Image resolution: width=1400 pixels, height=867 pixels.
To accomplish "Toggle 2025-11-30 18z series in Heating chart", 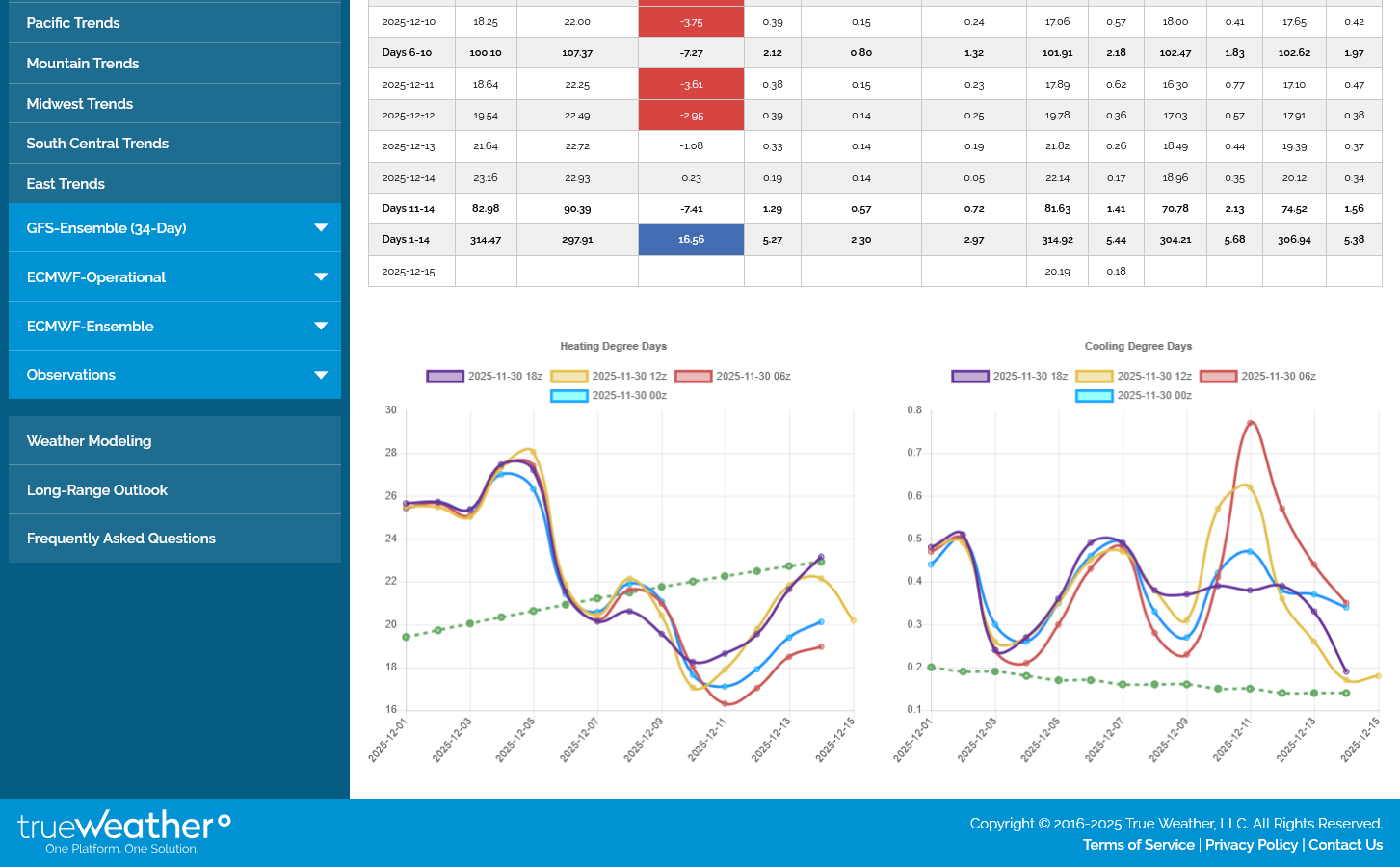I will (x=445, y=377).
